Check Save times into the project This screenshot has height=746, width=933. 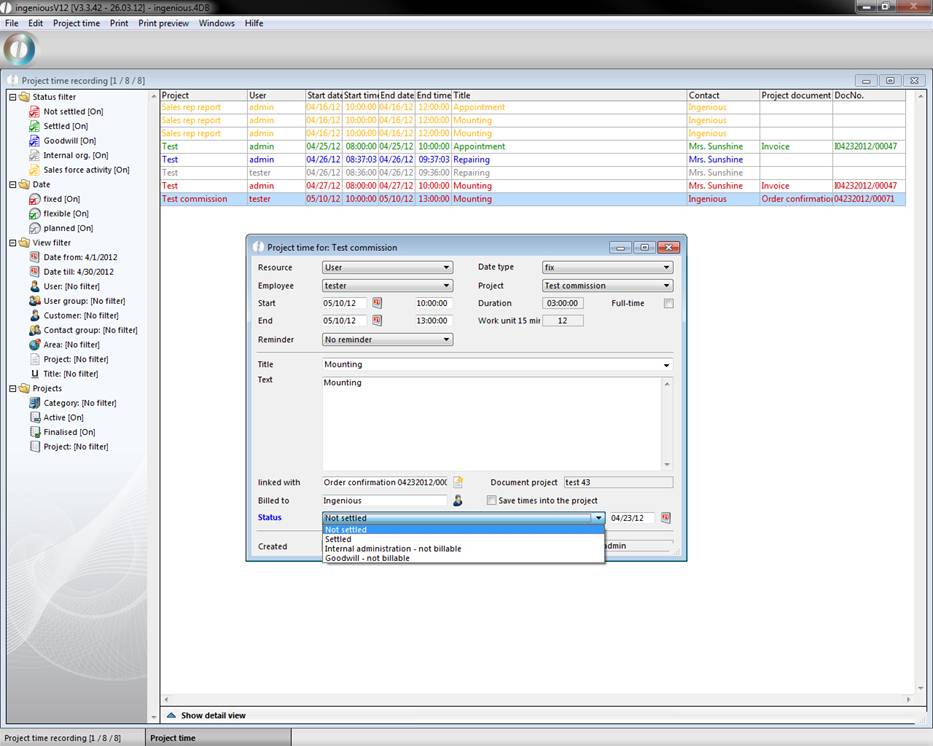(x=491, y=500)
